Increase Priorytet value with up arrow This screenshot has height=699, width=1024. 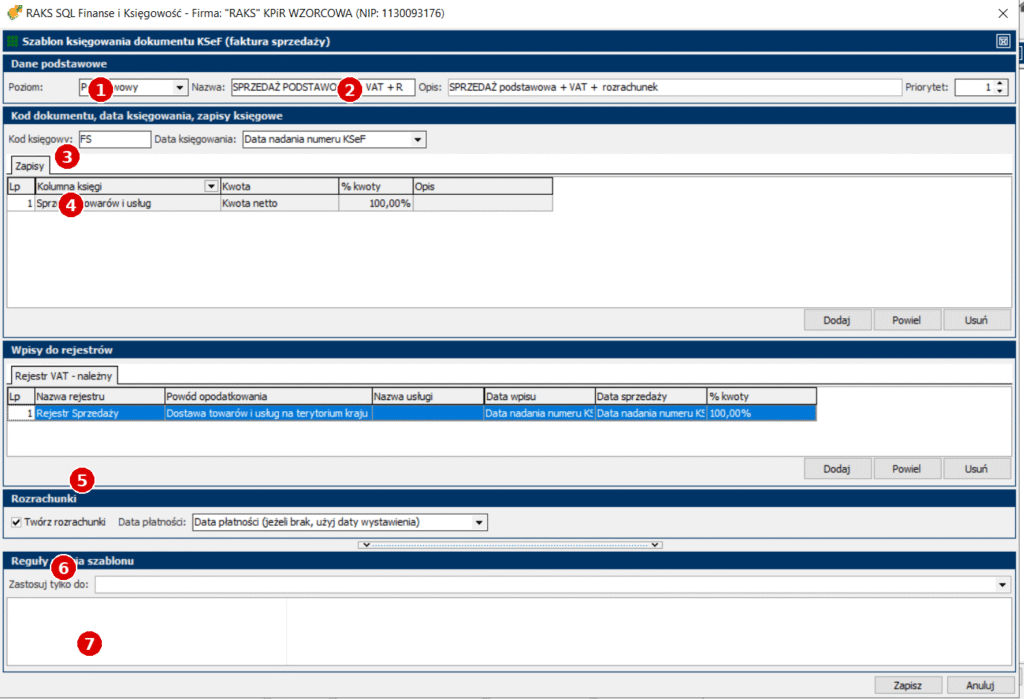(x=1000, y=83)
